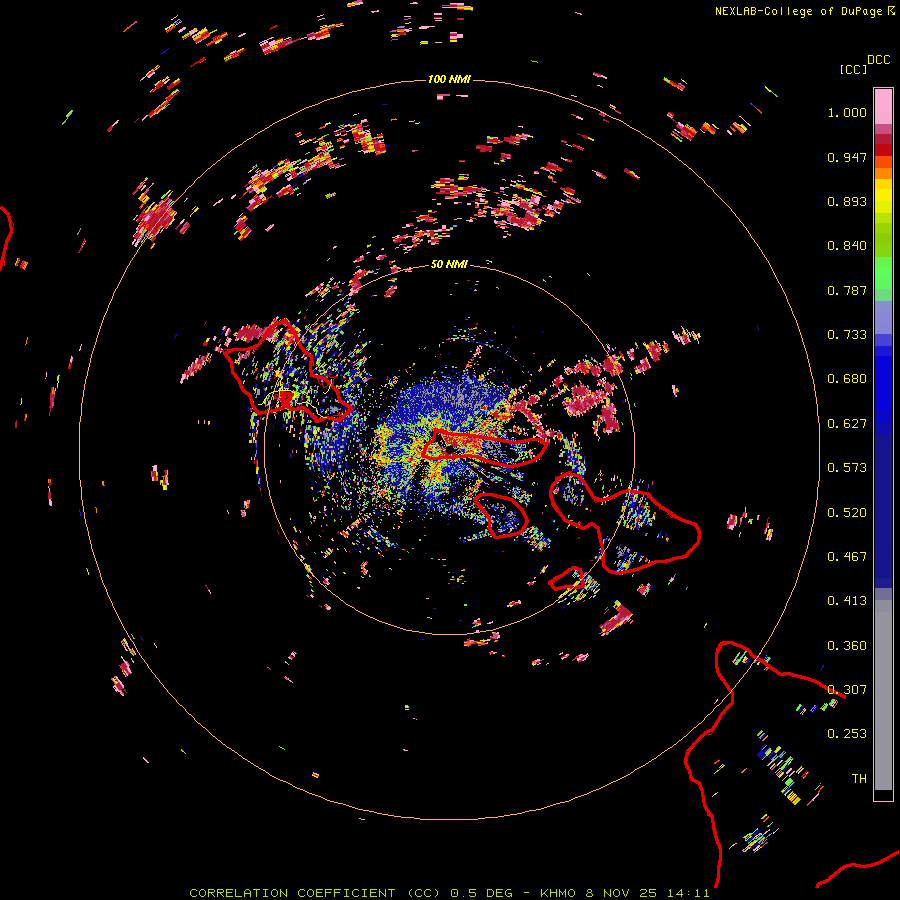The width and height of the screenshot is (900, 900).
Task: Click the 0.253 scale value
Action: pos(847,734)
